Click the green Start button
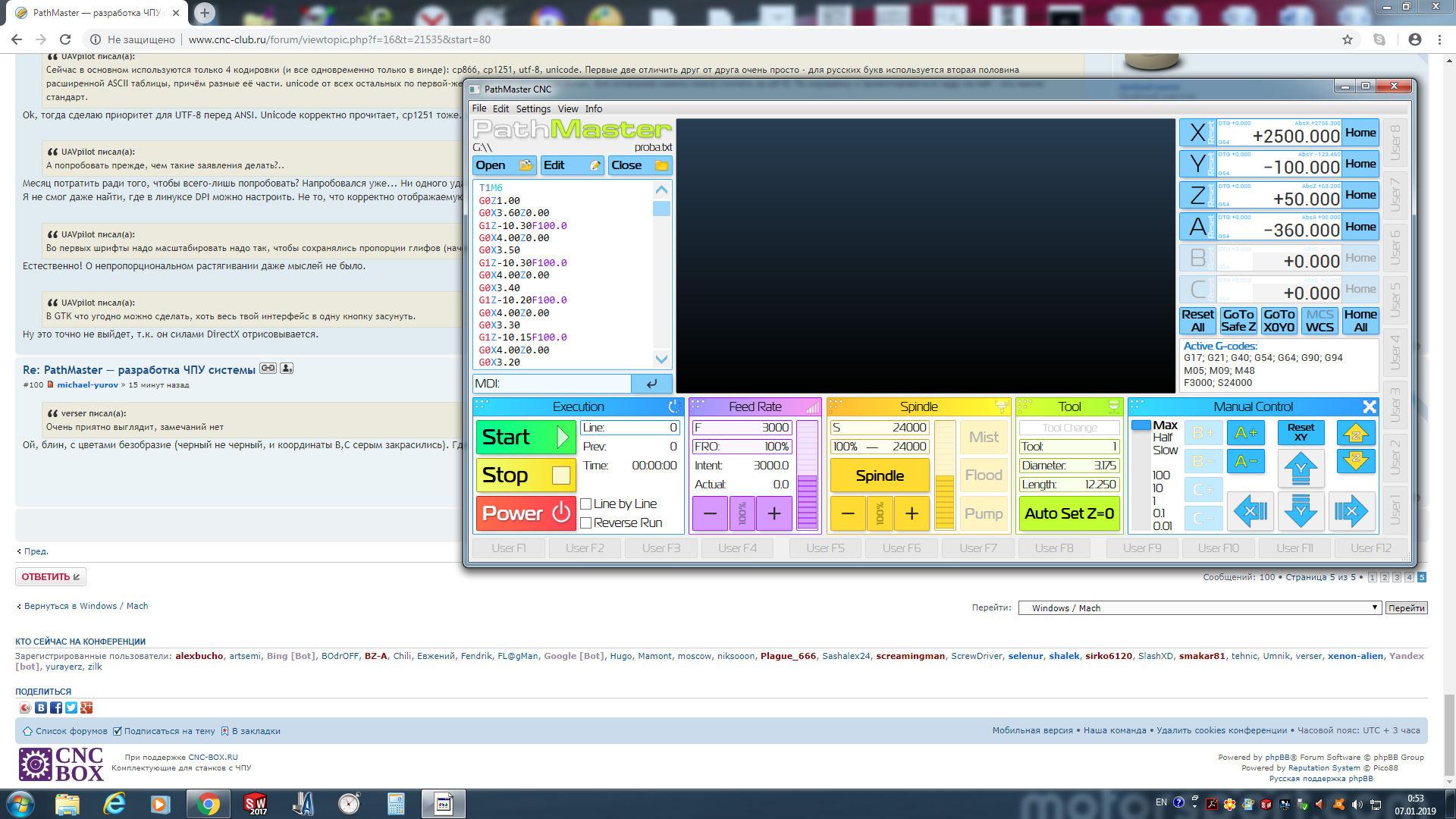The height and width of the screenshot is (819, 1456). (525, 438)
